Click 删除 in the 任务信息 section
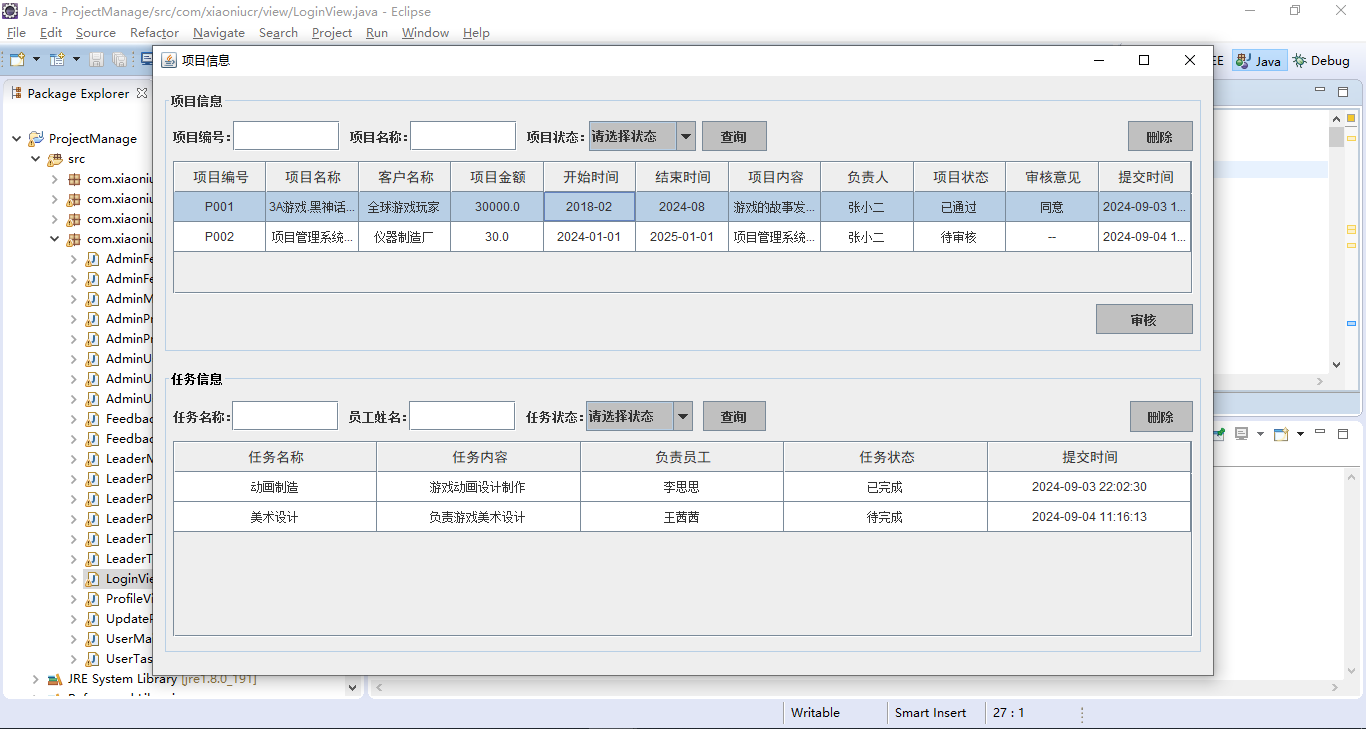 pos(1160,416)
